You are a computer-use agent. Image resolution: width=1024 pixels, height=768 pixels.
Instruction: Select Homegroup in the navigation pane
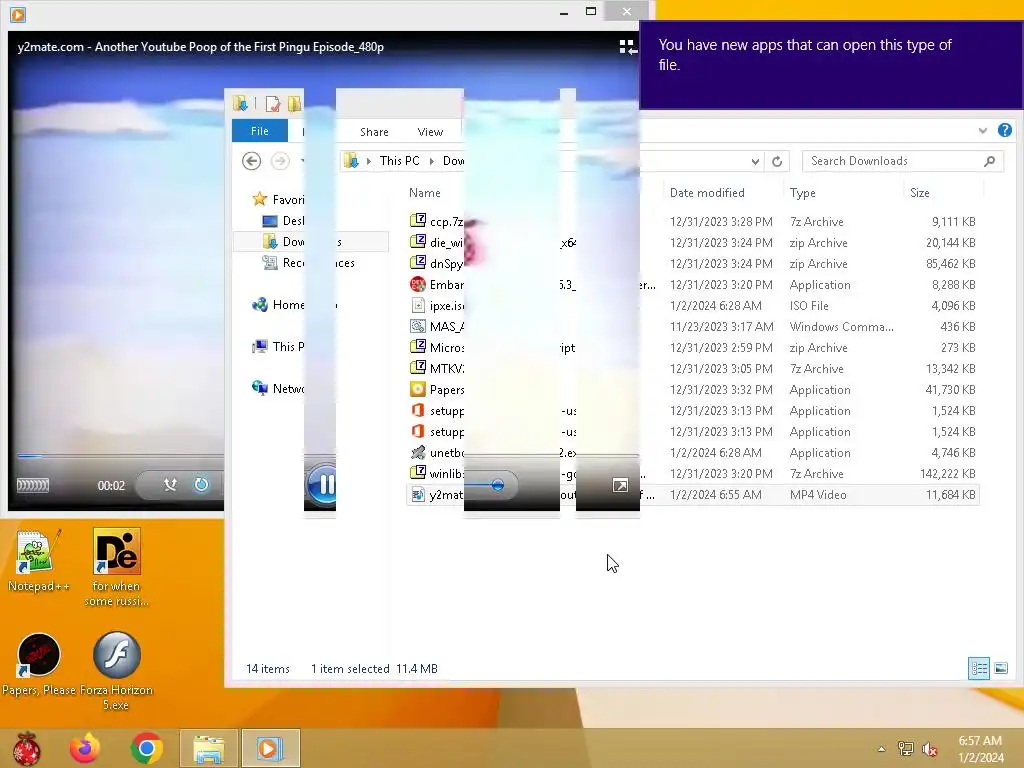[x=279, y=304]
